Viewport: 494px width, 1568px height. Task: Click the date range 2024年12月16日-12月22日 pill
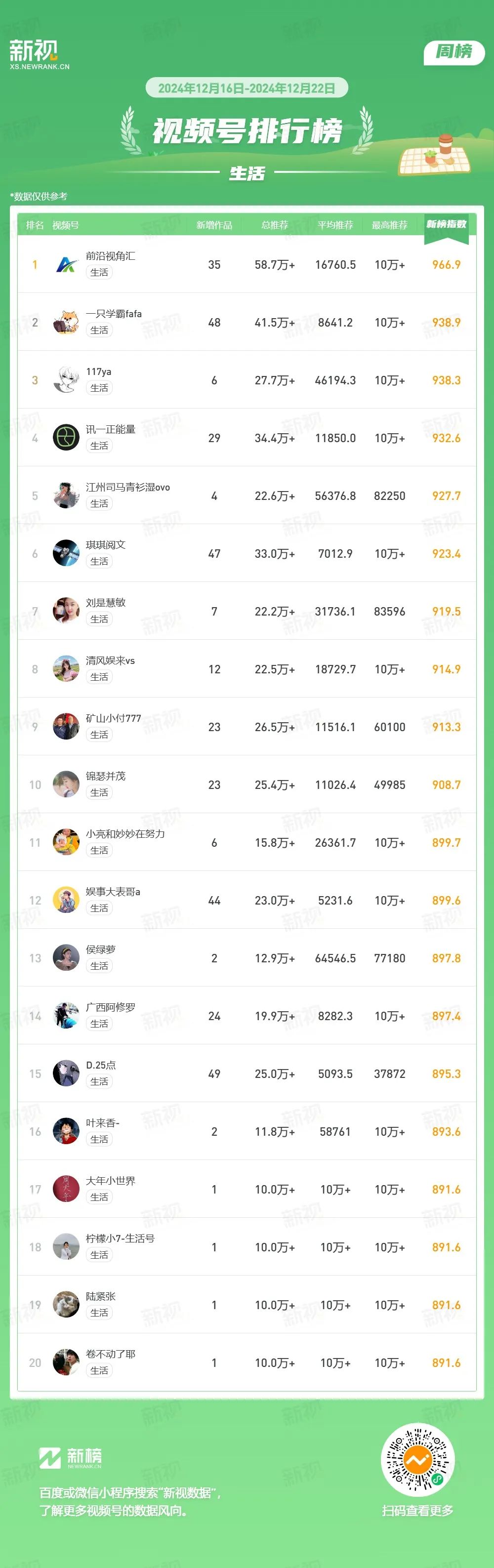point(247,88)
